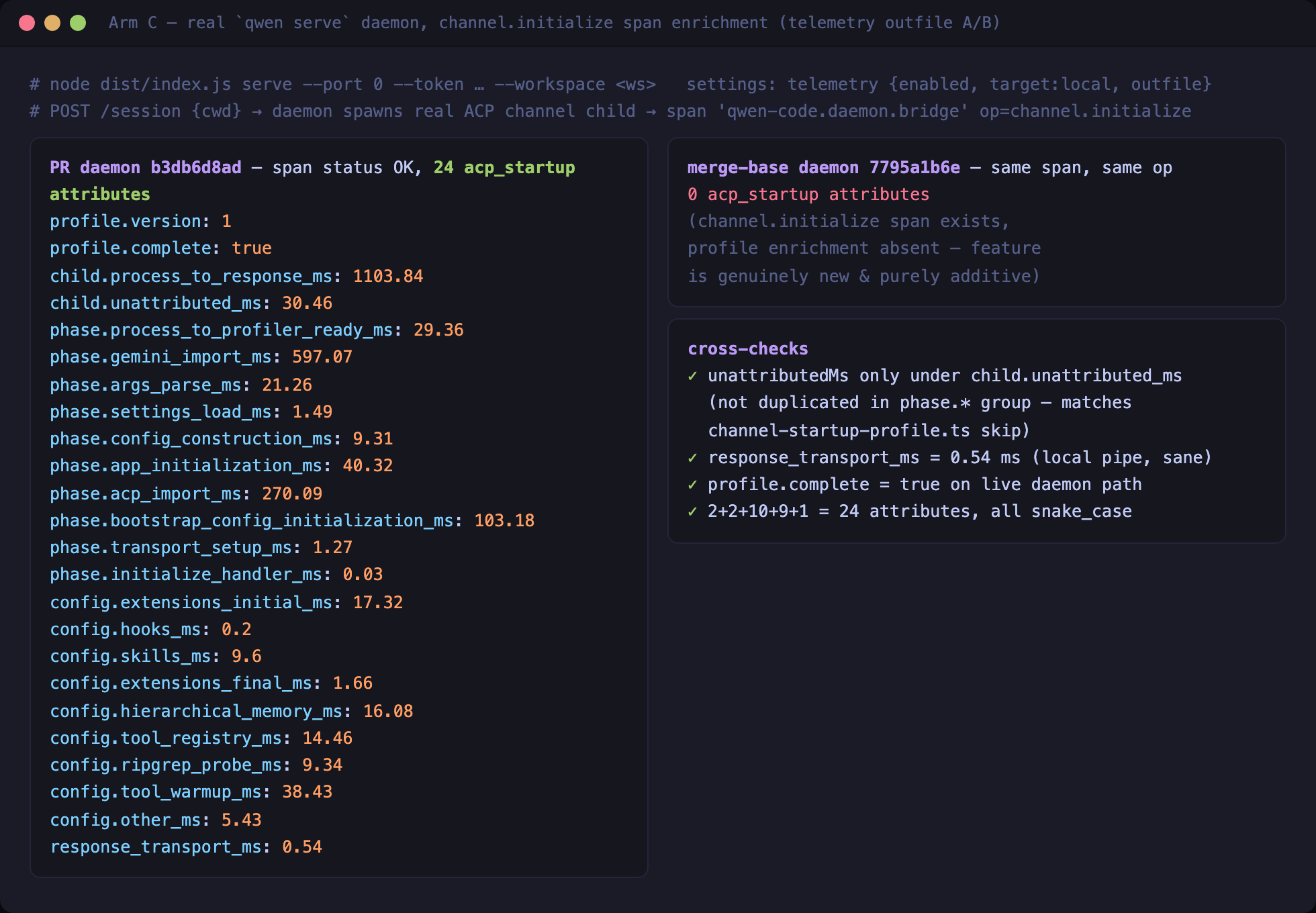Select 'phase.transport_setup_ms: 1.27'
This screenshot has height=913, width=1316.
(201, 547)
